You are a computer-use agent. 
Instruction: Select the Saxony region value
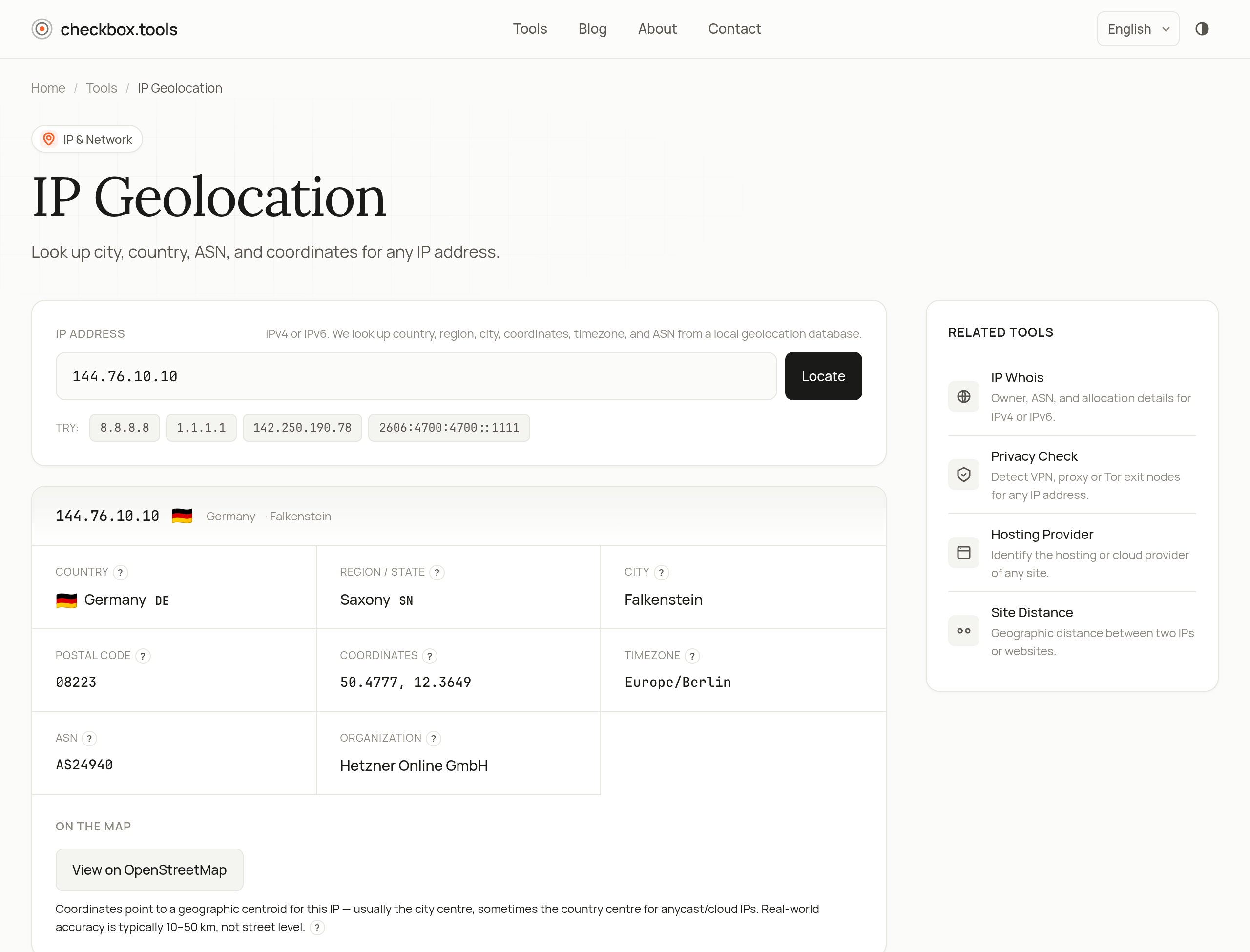[x=365, y=600]
